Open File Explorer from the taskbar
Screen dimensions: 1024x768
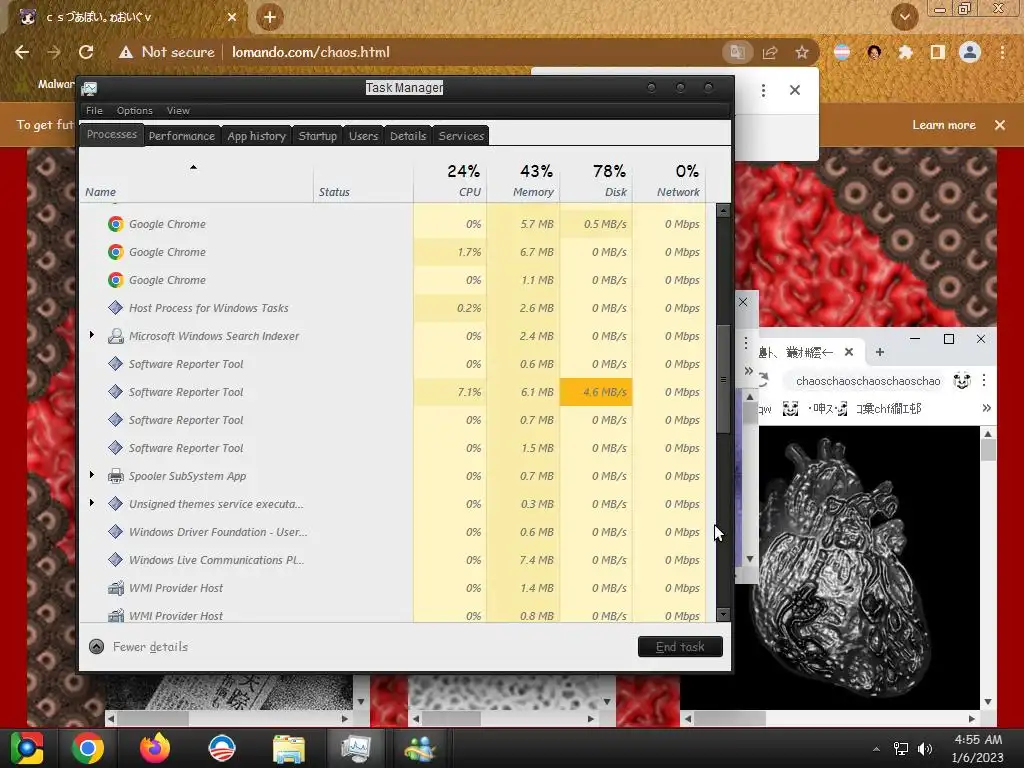288,748
